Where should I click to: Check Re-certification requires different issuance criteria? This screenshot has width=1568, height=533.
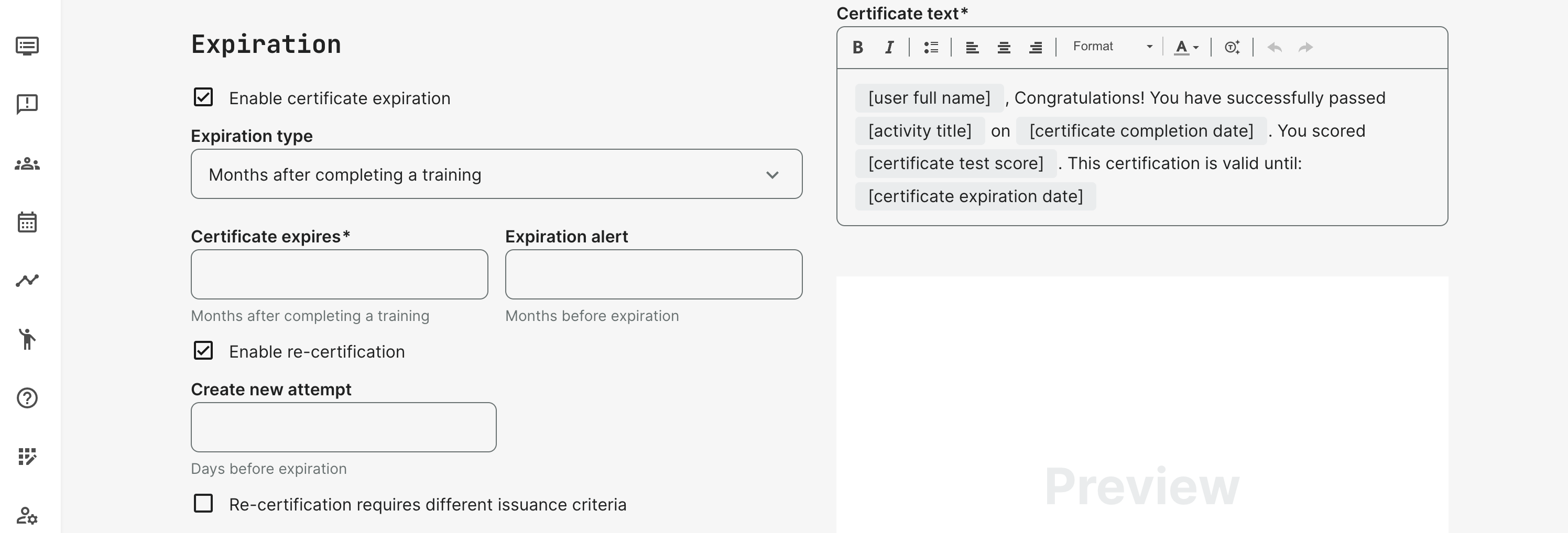click(x=203, y=503)
